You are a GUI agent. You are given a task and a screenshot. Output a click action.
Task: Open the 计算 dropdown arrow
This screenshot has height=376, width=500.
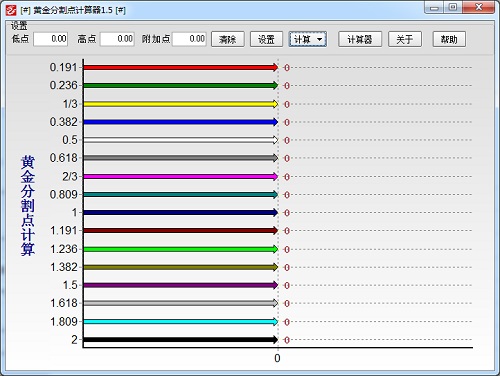319,39
